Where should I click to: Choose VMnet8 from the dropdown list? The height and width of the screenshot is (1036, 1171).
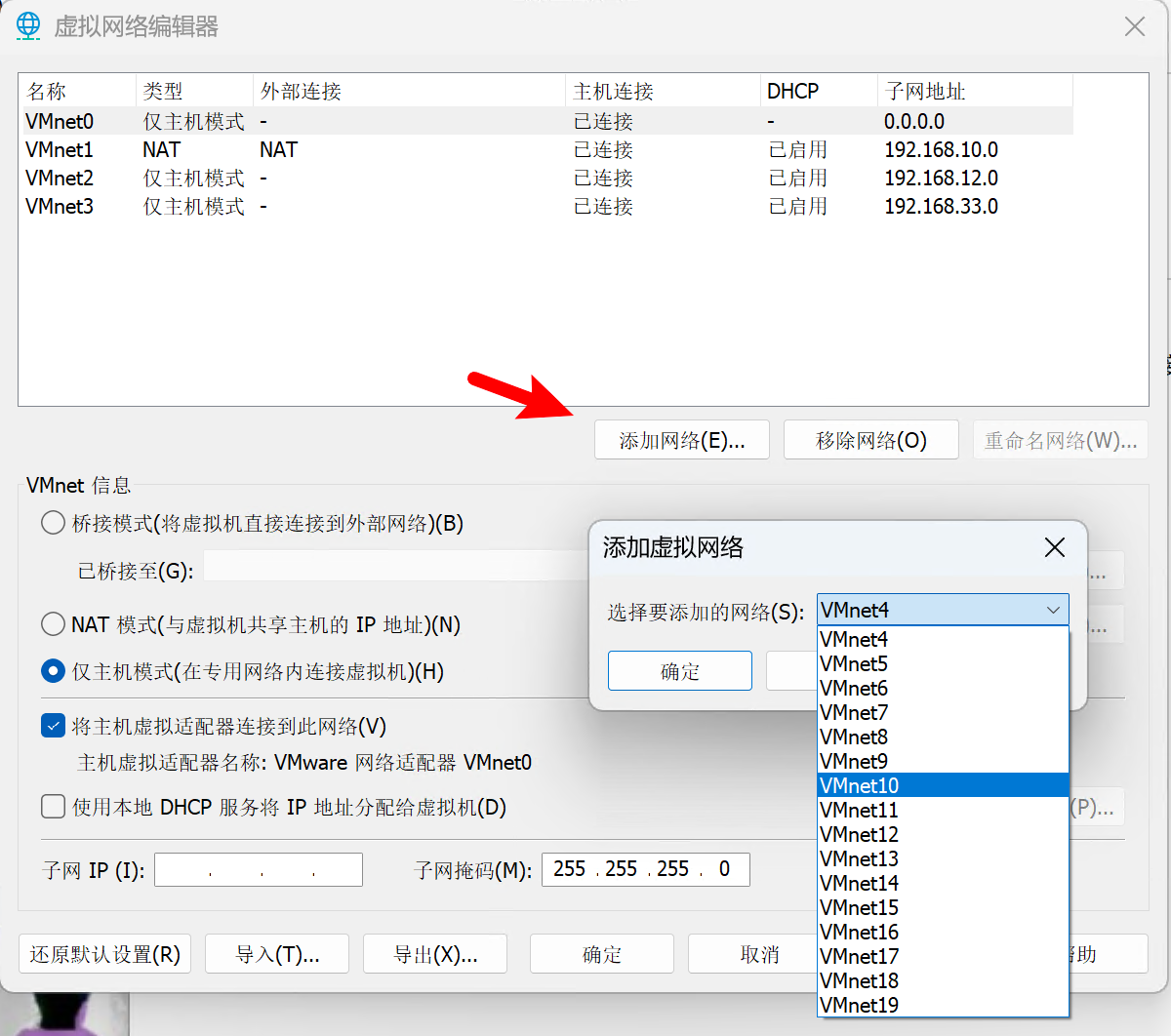(943, 737)
